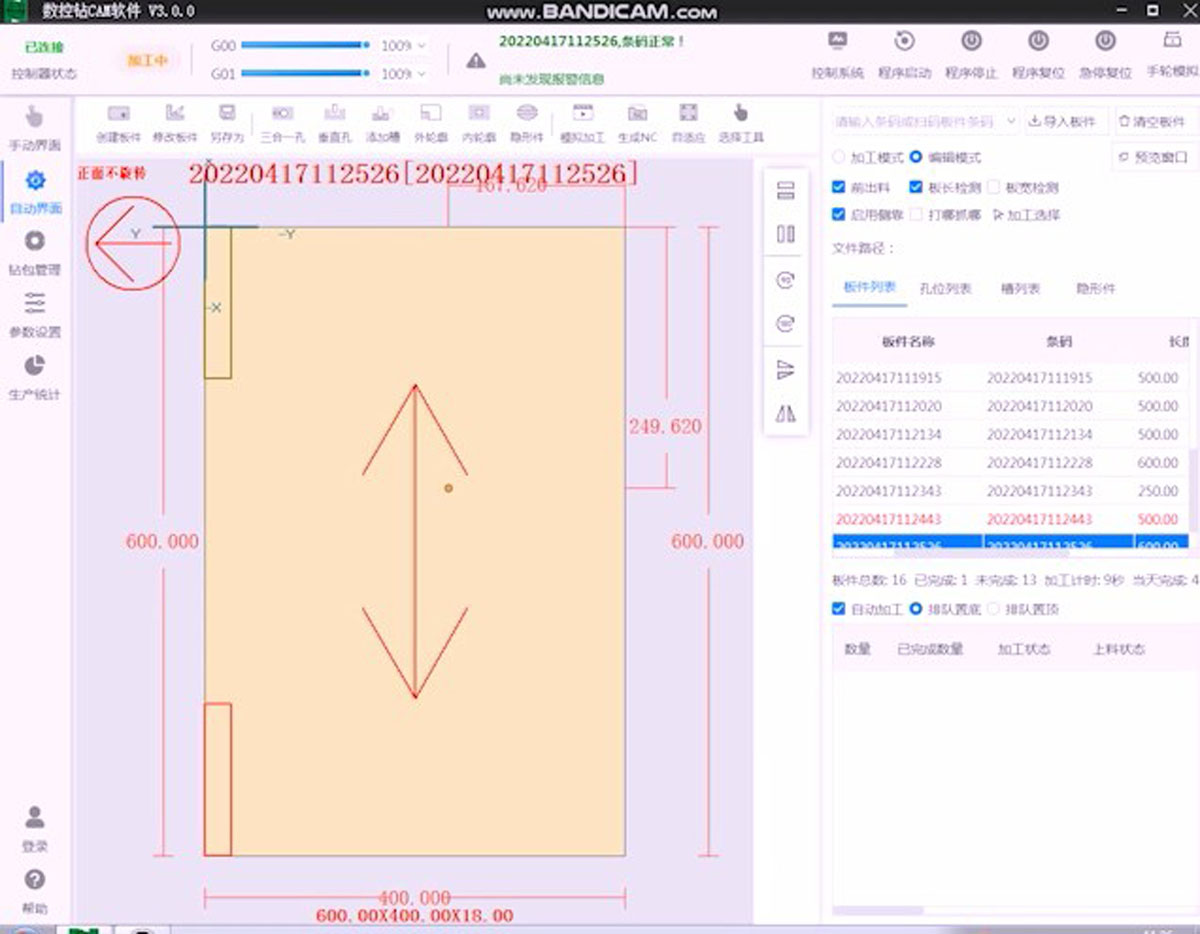Screen dimensions: 1200x934
Task: Click the 另存为 (save as) toolbar icon
Action: pyautogui.click(x=227, y=113)
